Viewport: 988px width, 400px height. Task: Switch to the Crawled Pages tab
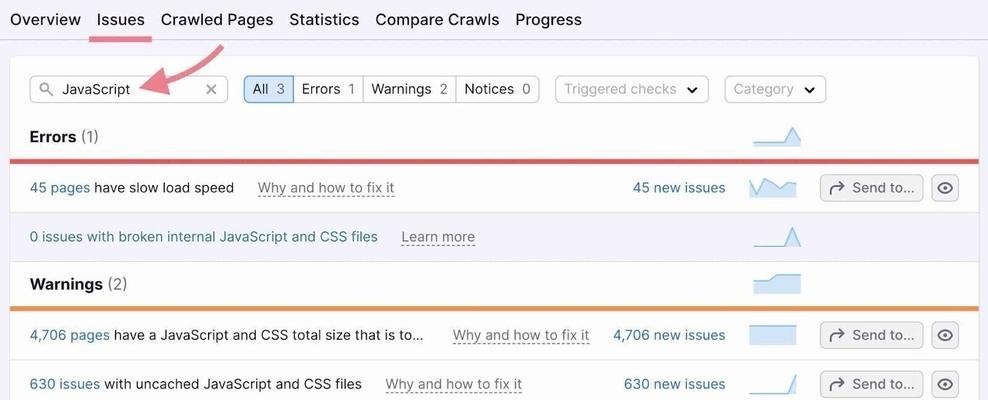[x=217, y=20]
